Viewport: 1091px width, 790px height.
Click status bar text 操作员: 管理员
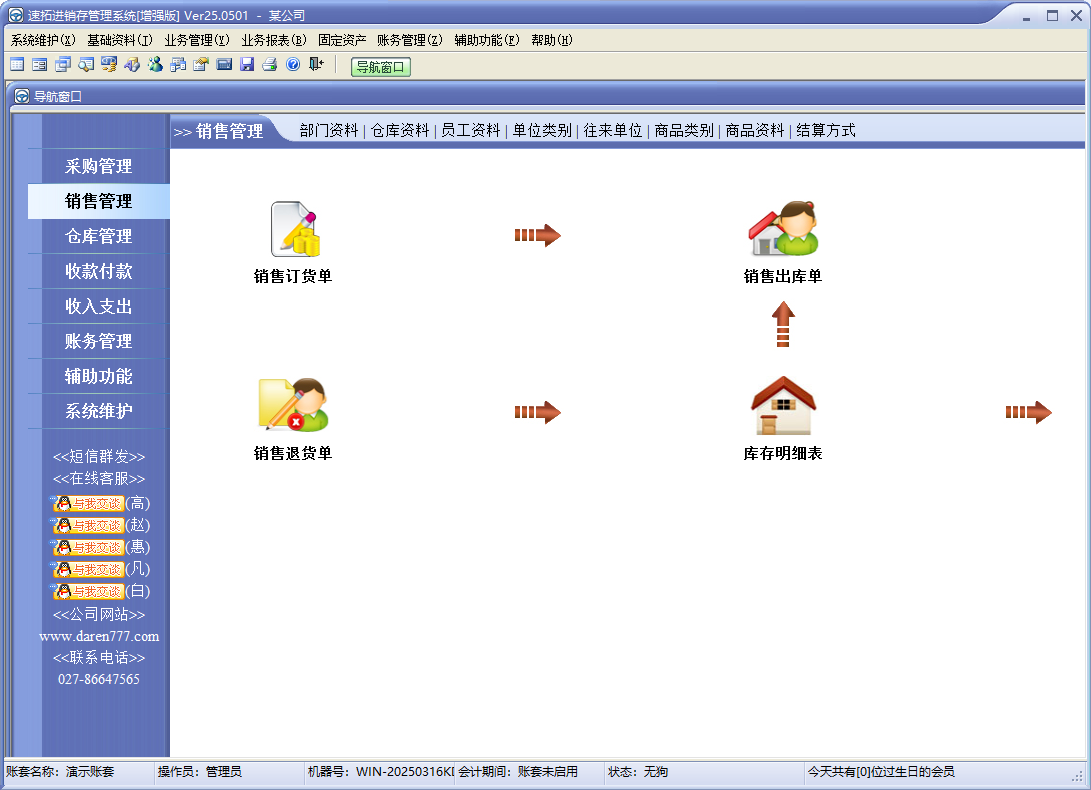pyautogui.click(x=200, y=772)
